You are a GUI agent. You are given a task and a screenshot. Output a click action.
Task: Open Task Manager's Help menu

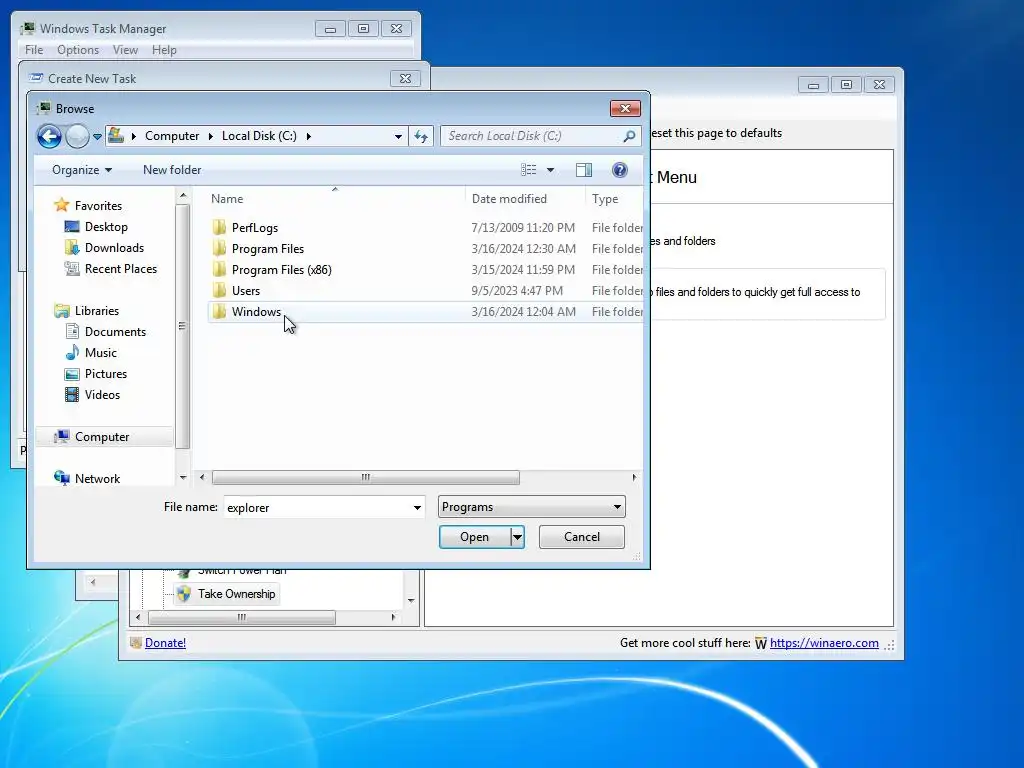[164, 50]
